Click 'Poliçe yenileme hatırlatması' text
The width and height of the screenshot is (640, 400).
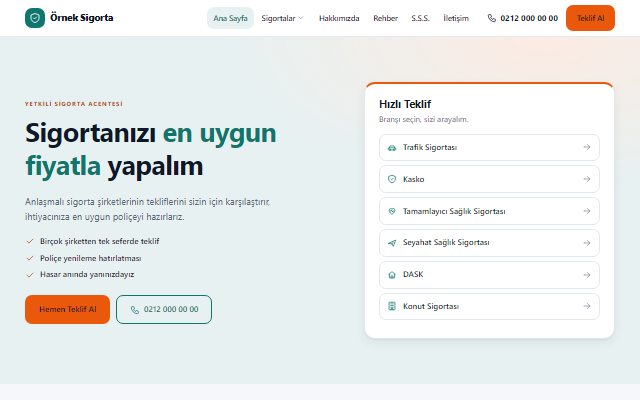pos(91,258)
